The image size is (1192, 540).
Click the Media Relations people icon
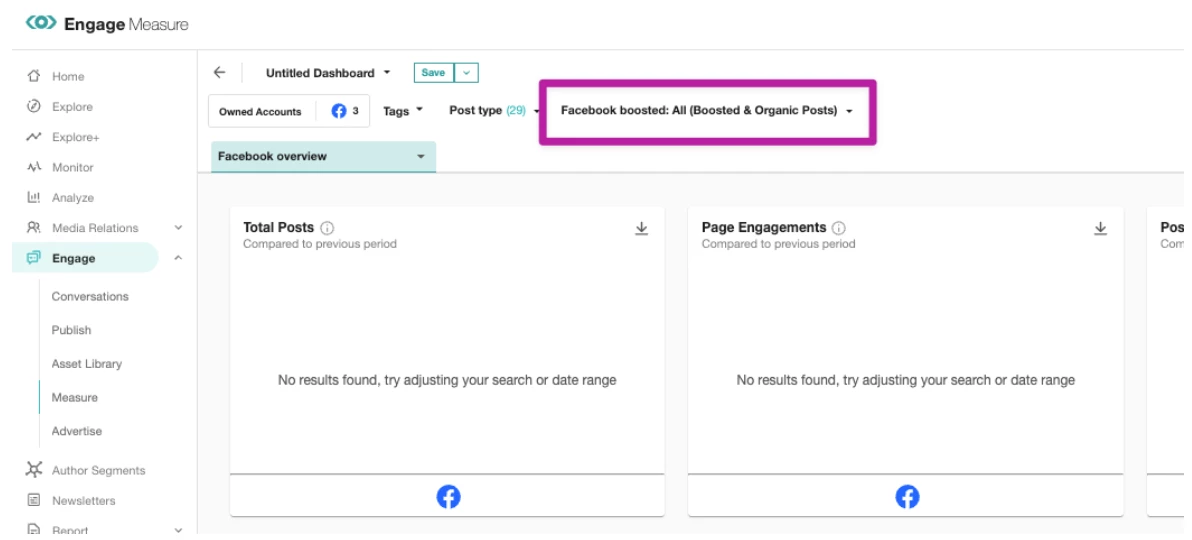pyautogui.click(x=33, y=227)
